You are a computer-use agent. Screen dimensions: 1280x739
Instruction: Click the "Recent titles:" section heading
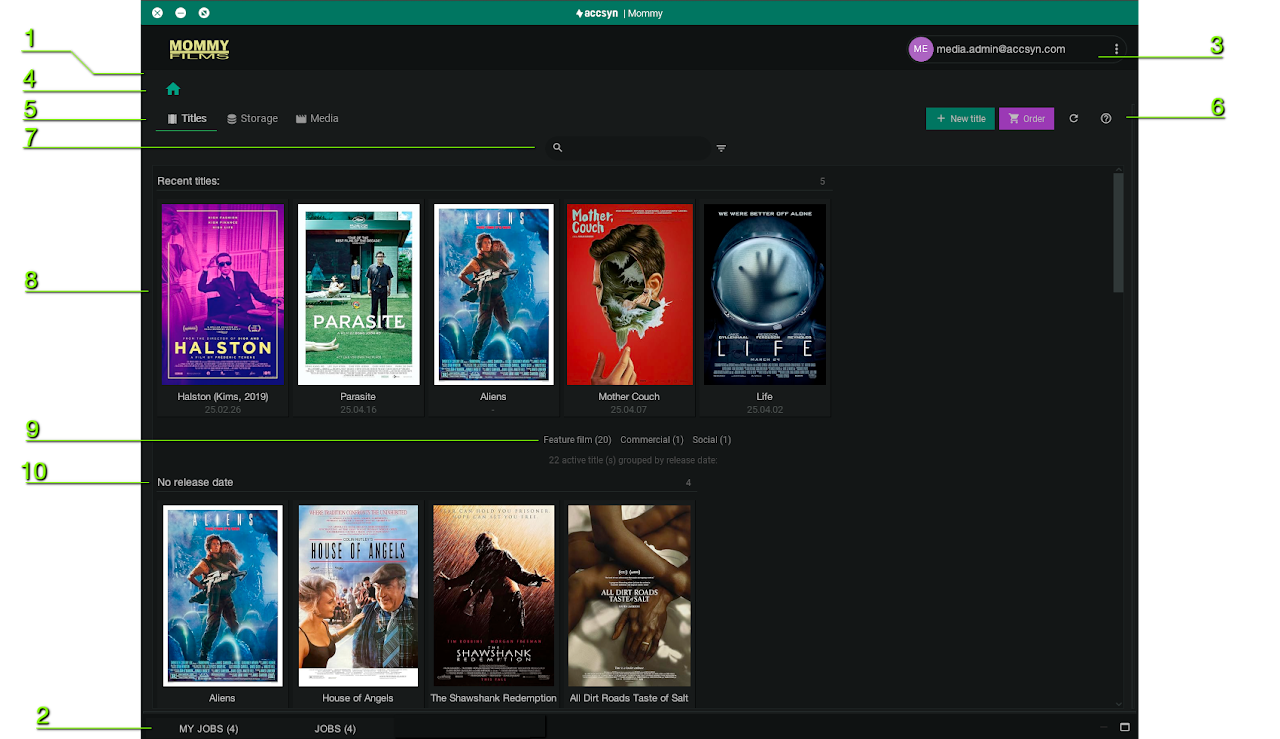188,181
